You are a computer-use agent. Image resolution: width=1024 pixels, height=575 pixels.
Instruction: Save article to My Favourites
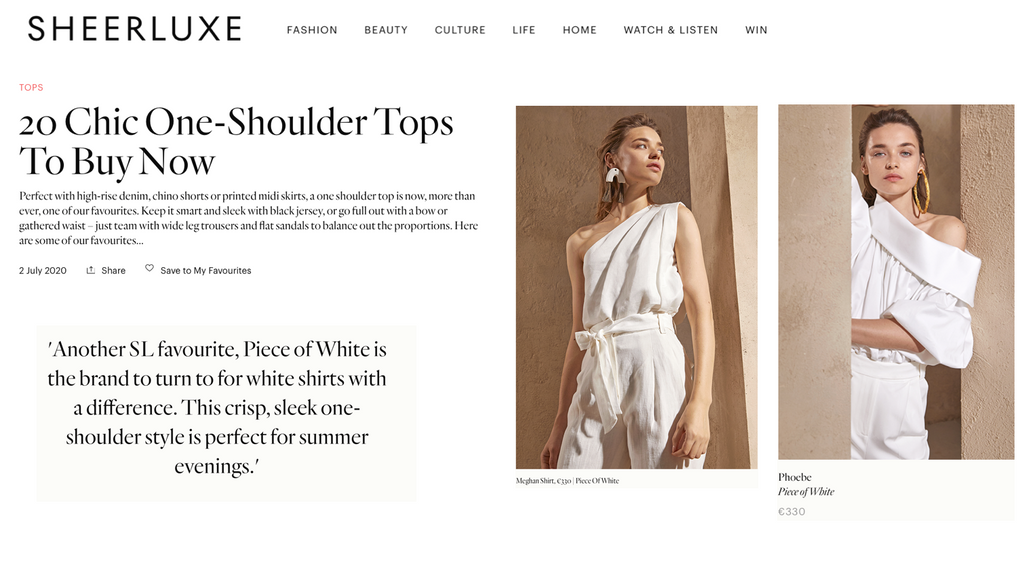click(x=206, y=271)
